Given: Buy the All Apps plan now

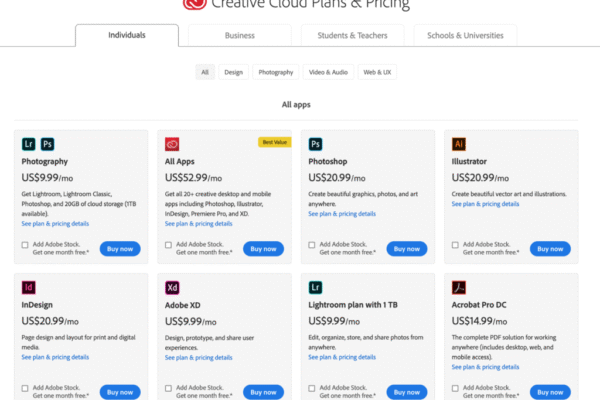Looking at the screenshot, I should [x=264, y=249].
